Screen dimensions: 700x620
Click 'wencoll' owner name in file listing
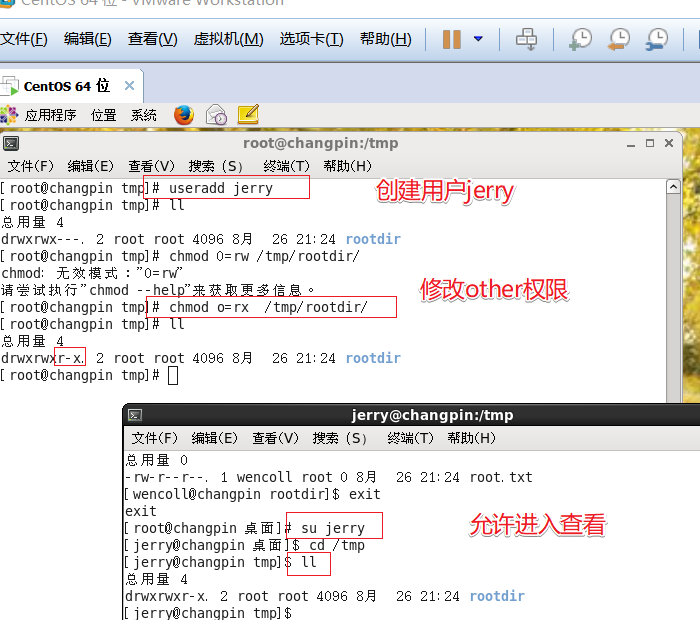point(264,477)
